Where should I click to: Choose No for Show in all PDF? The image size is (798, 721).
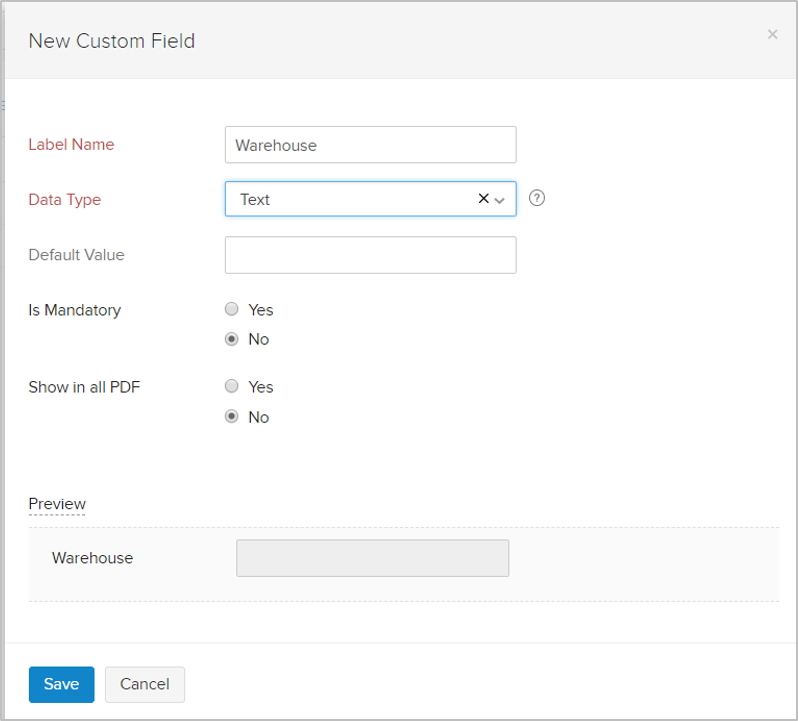(x=232, y=417)
